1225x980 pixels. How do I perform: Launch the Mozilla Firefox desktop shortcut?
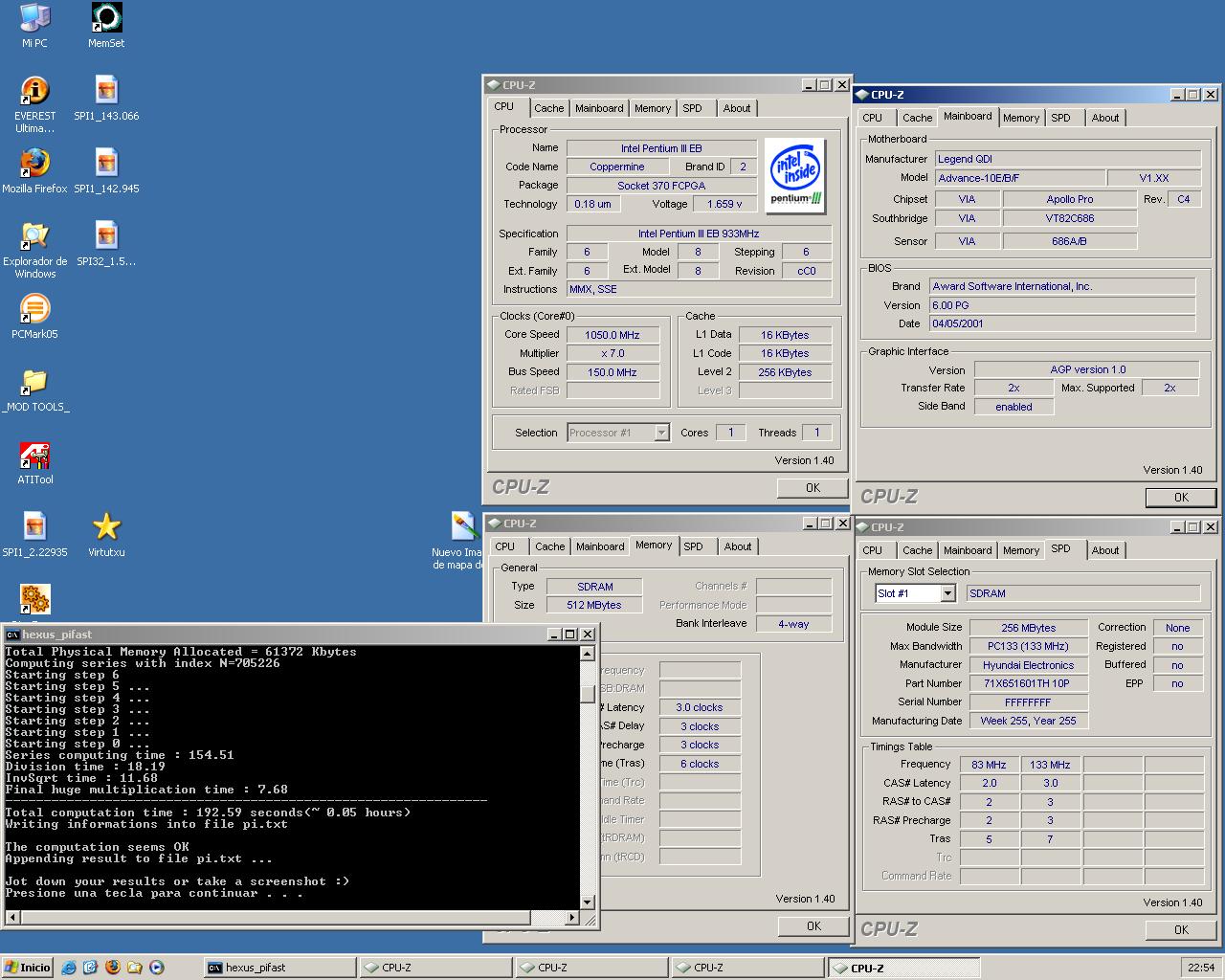coord(34,163)
